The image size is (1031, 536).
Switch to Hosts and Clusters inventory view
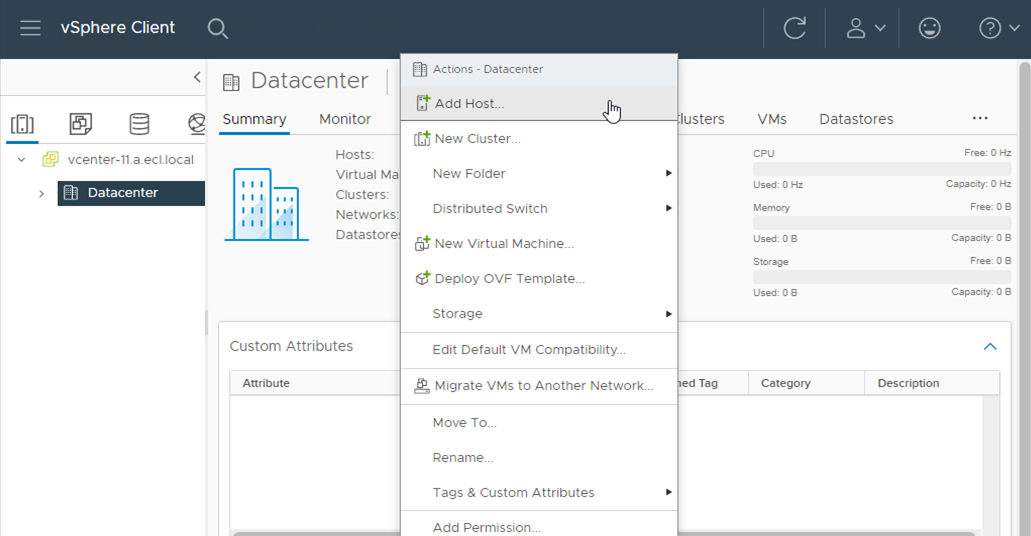22,124
